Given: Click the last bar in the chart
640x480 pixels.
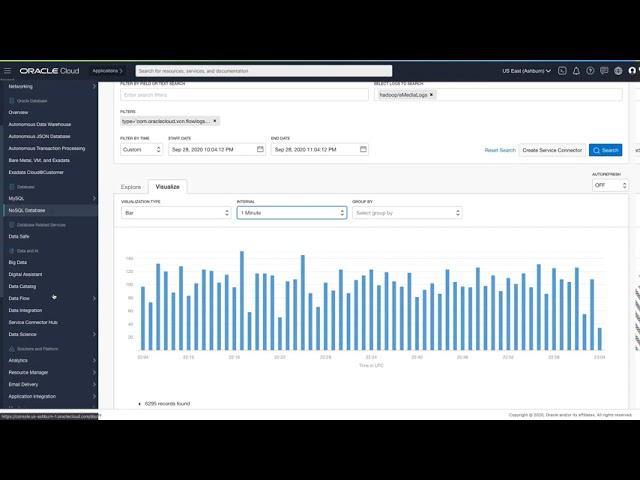Looking at the screenshot, I should (x=600, y=339).
